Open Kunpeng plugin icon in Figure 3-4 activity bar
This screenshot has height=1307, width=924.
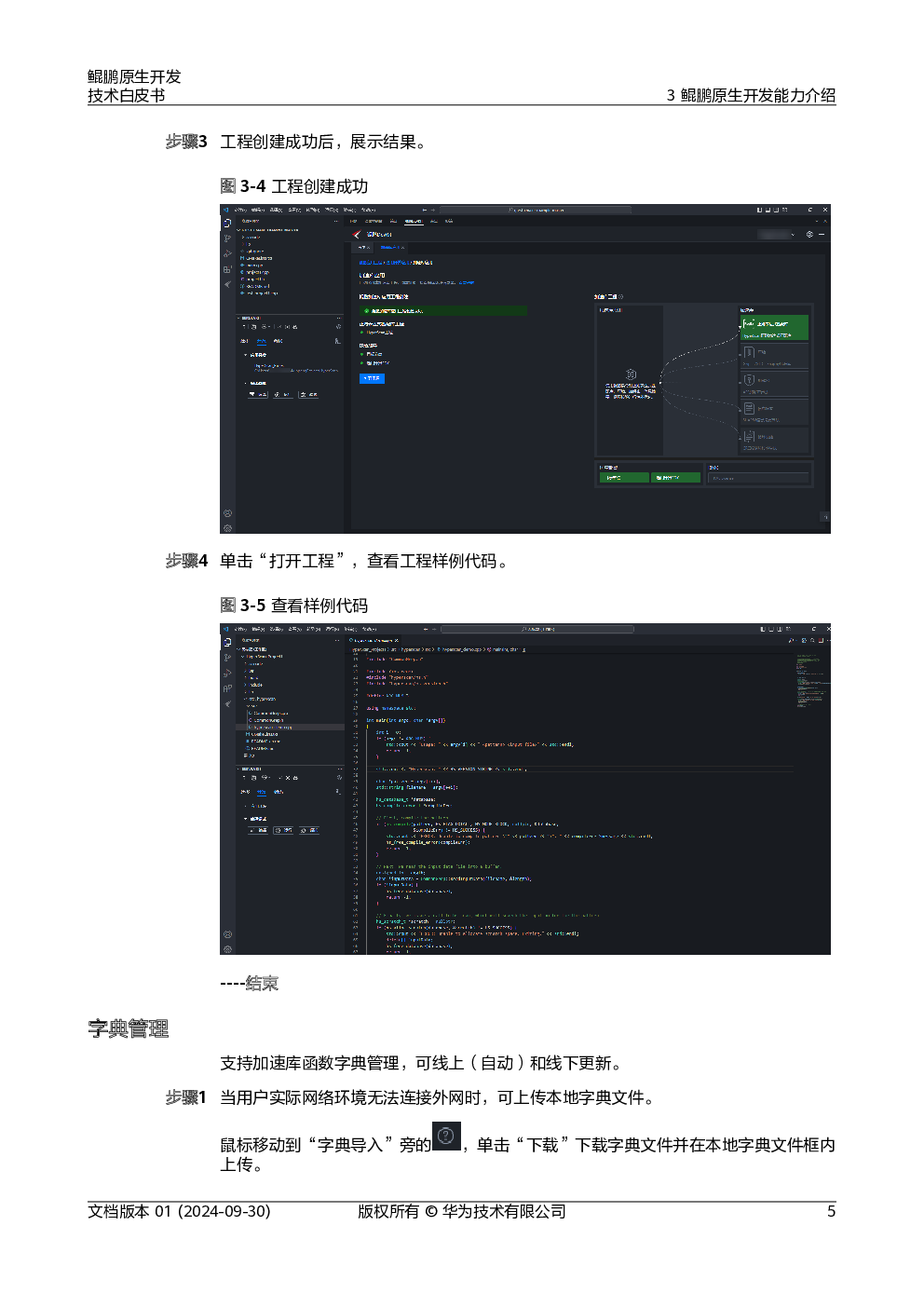[226, 284]
